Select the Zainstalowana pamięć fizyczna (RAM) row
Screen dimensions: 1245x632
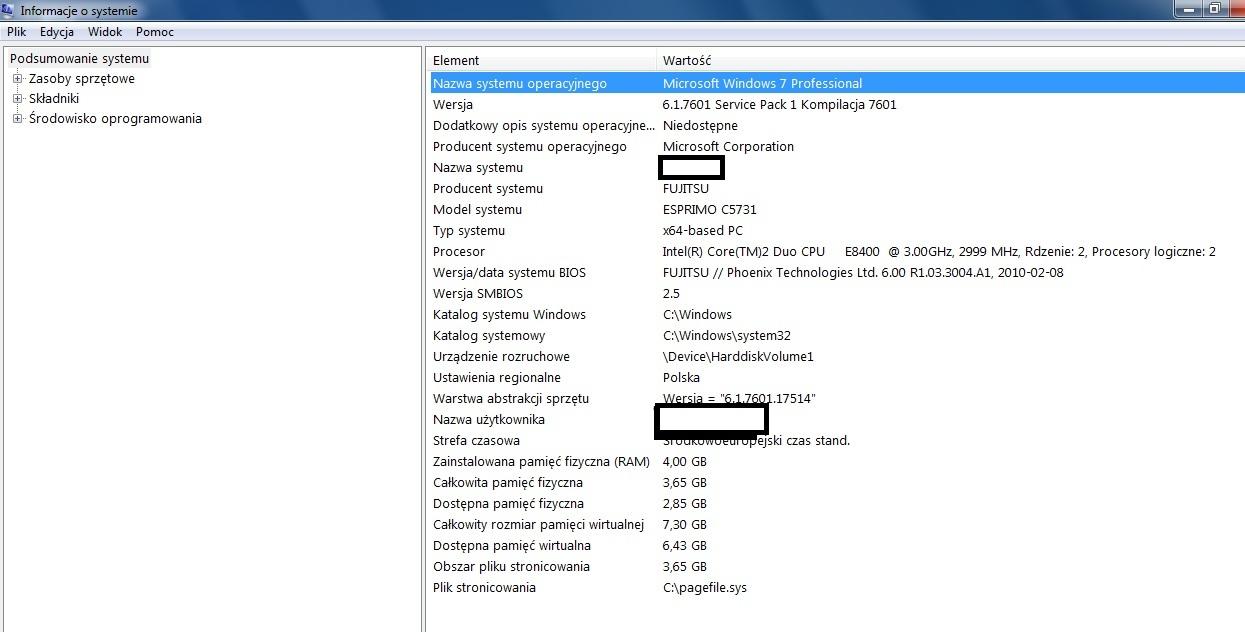pos(541,462)
